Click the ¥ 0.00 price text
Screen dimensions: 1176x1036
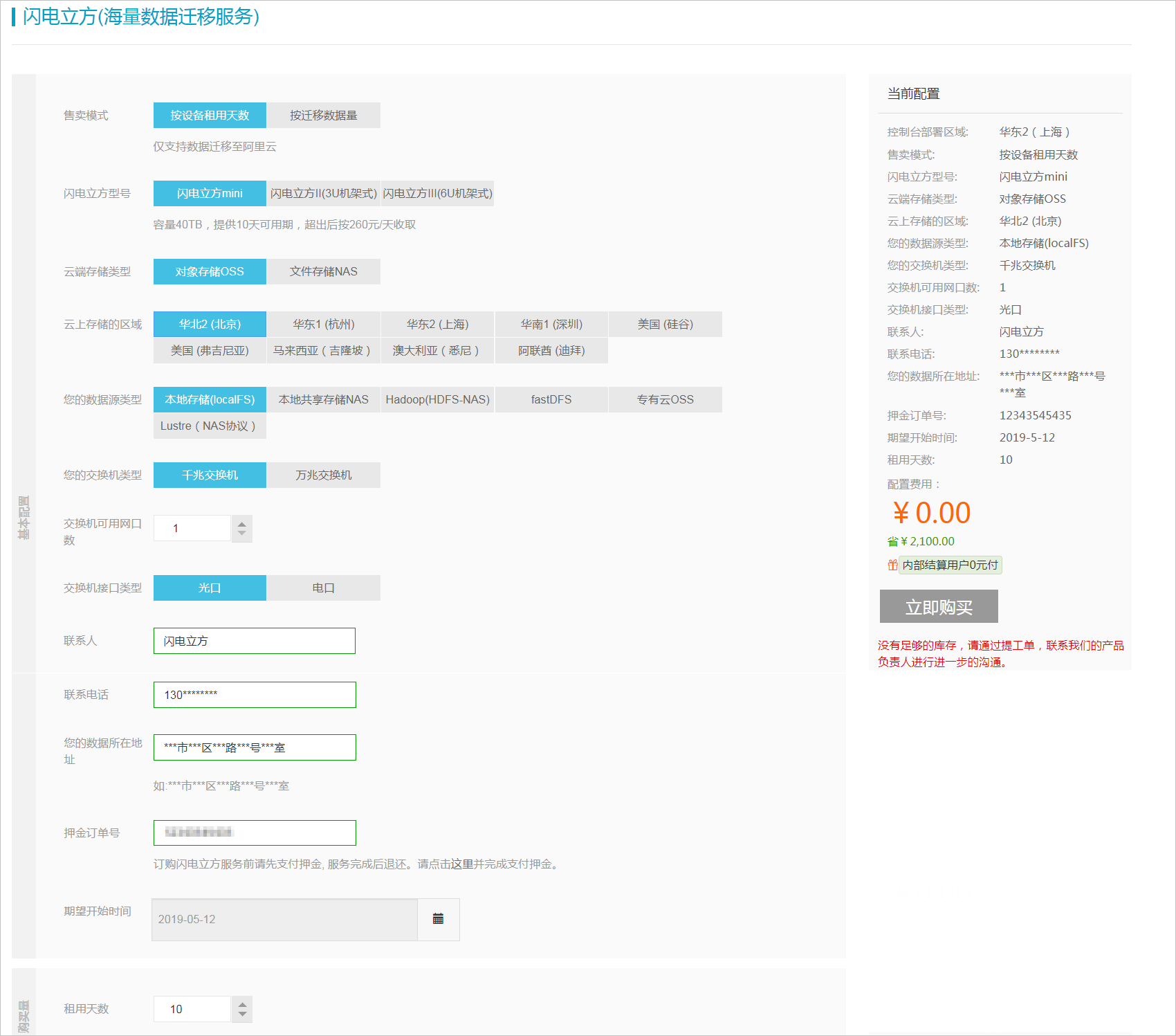[x=931, y=513]
